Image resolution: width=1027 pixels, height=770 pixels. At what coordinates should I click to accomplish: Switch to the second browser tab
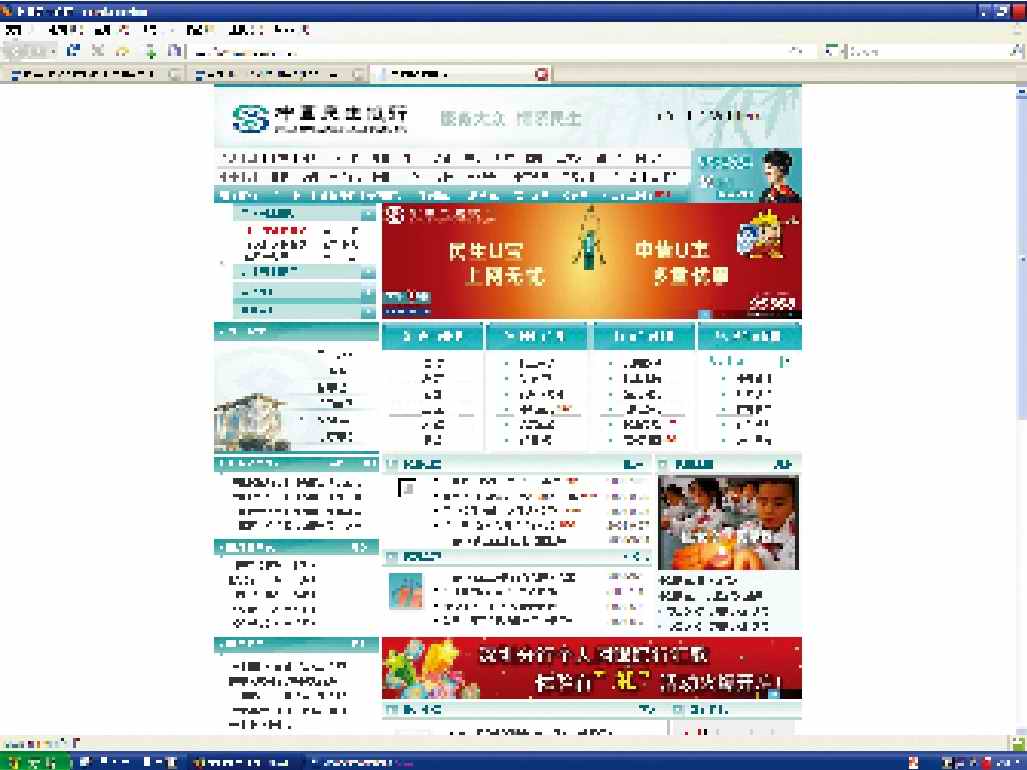click(275, 74)
